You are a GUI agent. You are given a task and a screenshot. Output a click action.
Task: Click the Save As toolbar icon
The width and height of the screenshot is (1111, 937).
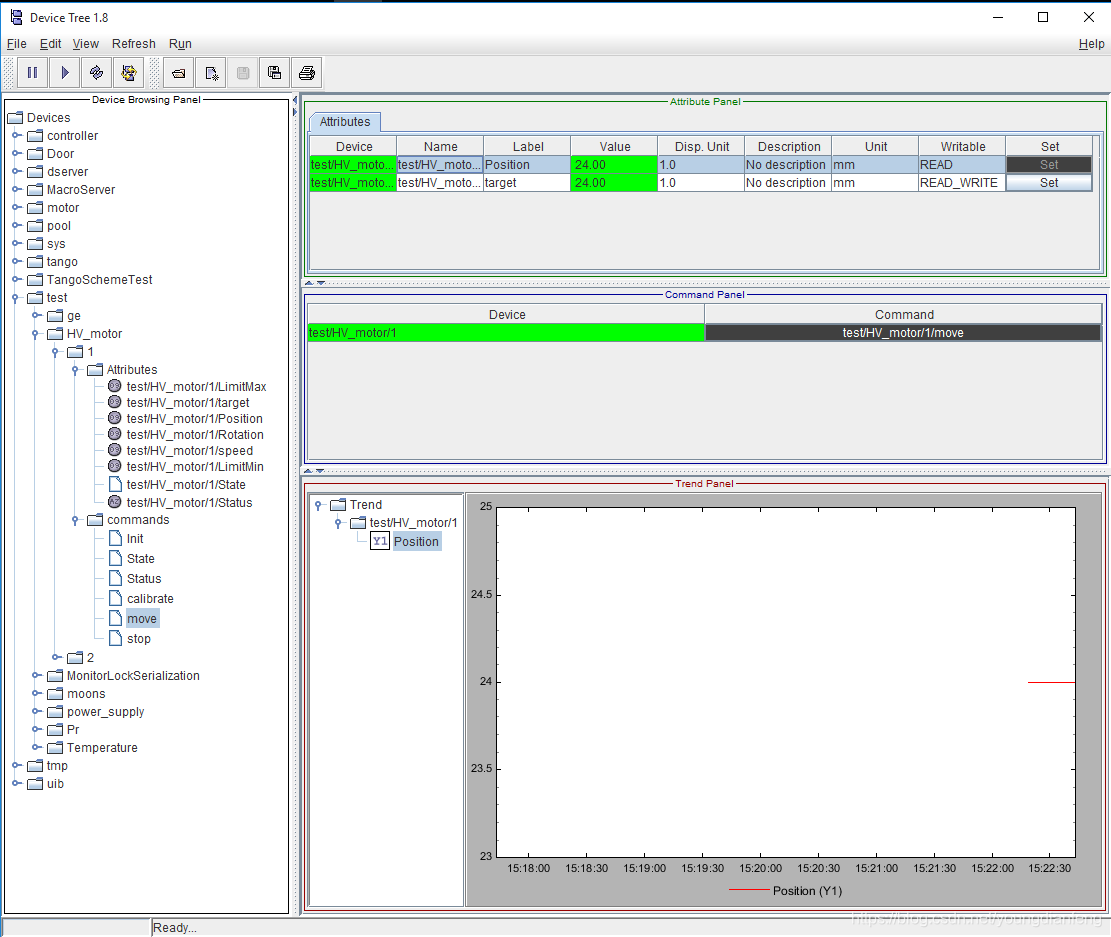click(x=275, y=72)
